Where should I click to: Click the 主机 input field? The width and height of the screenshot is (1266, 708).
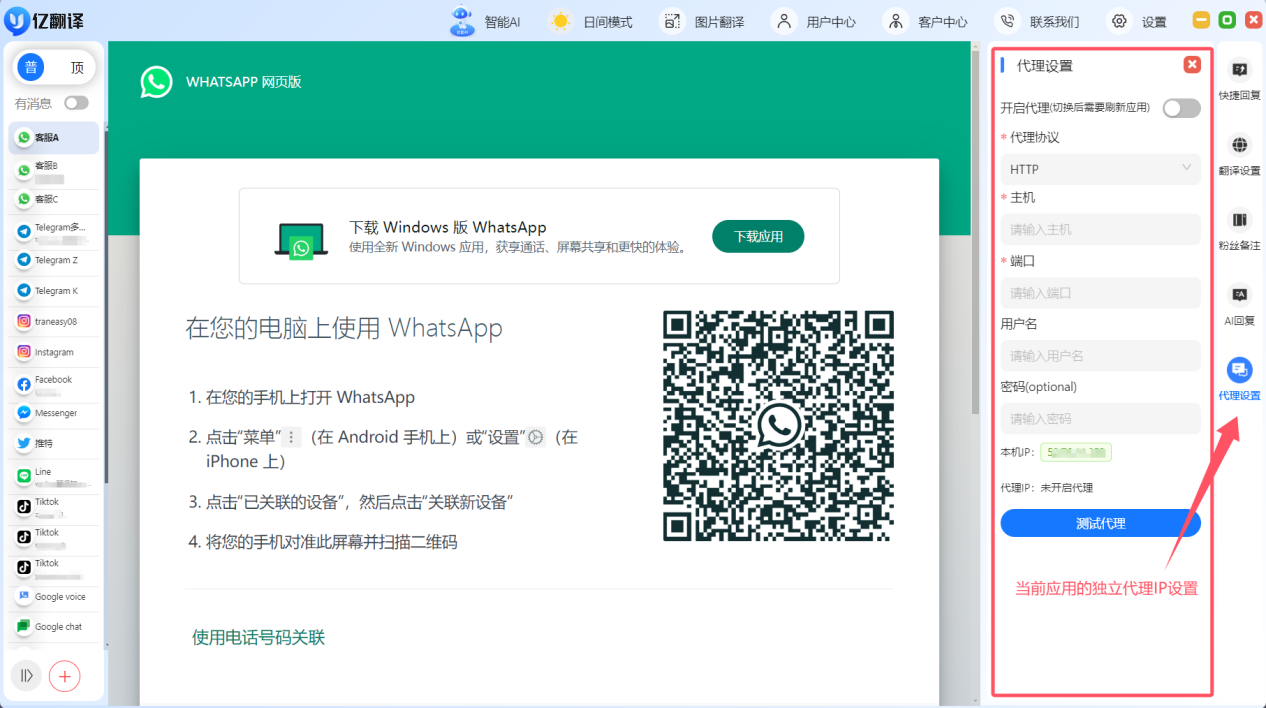(x=1100, y=229)
